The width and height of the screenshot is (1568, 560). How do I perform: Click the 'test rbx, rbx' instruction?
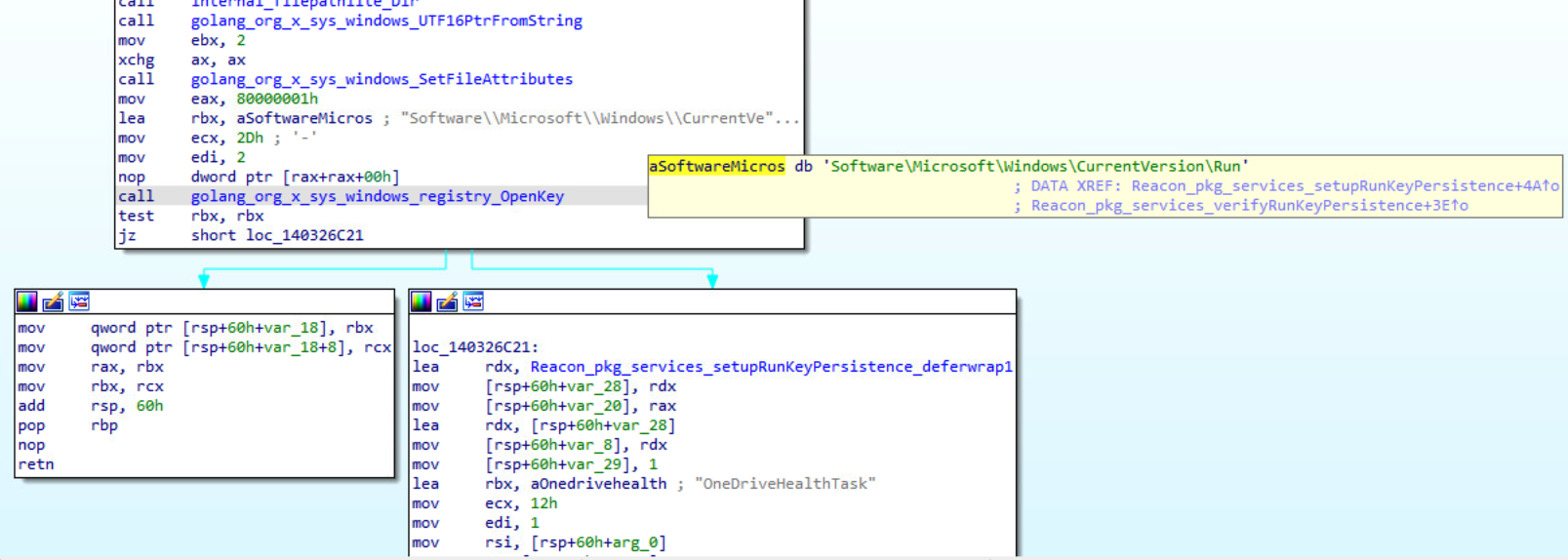pyautogui.click(x=191, y=216)
